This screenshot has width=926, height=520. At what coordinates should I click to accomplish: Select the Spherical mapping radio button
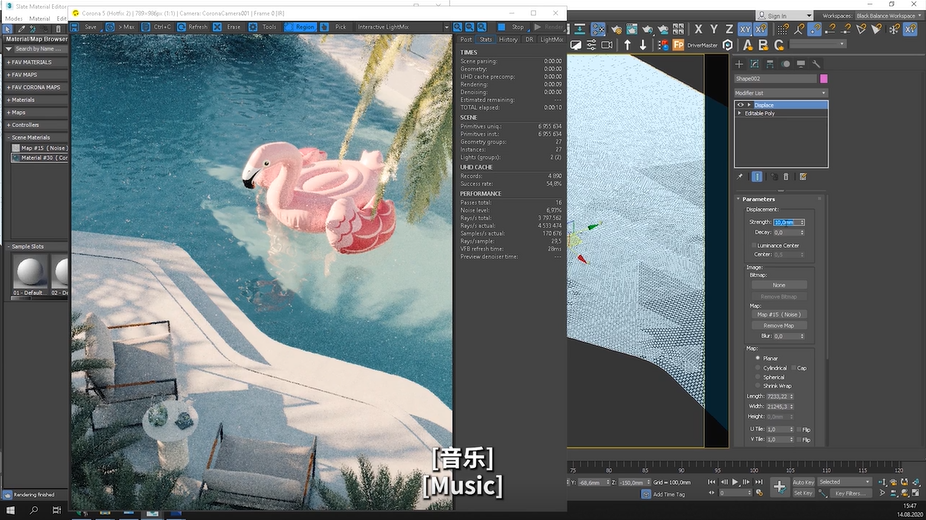758,377
